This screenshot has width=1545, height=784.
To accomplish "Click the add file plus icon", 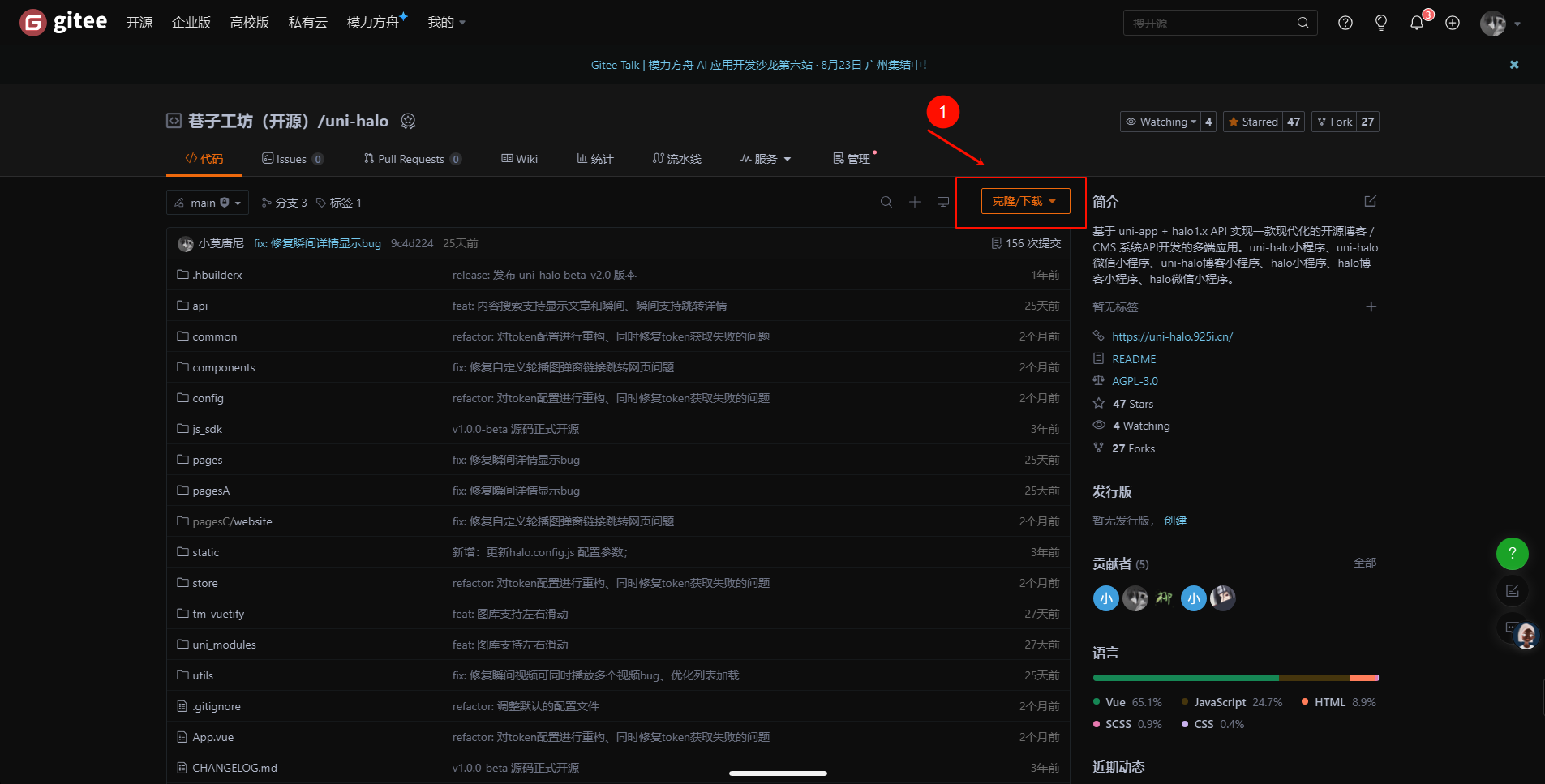I will click(915, 202).
